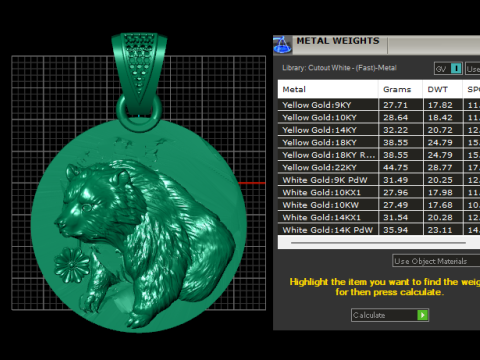Click the green Calculate arrow icon
Screen dimensions: 480x360
(422, 315)
